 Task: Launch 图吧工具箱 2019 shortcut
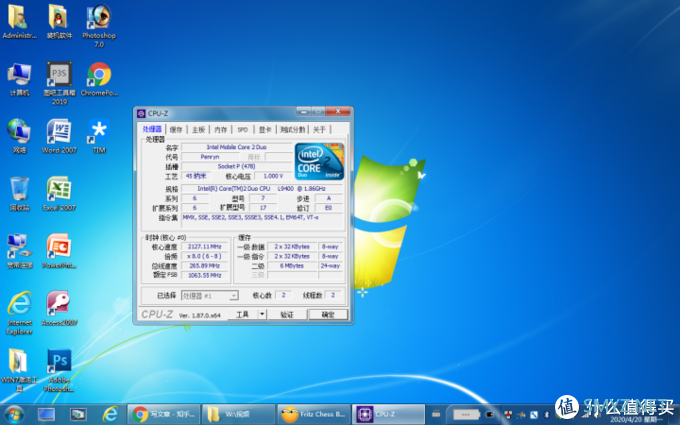(x=59, y=83)
